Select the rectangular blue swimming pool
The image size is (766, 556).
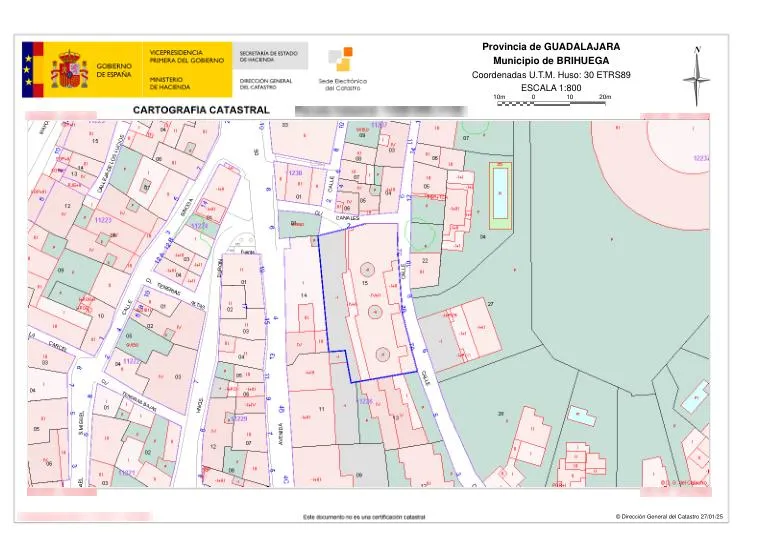500,193
